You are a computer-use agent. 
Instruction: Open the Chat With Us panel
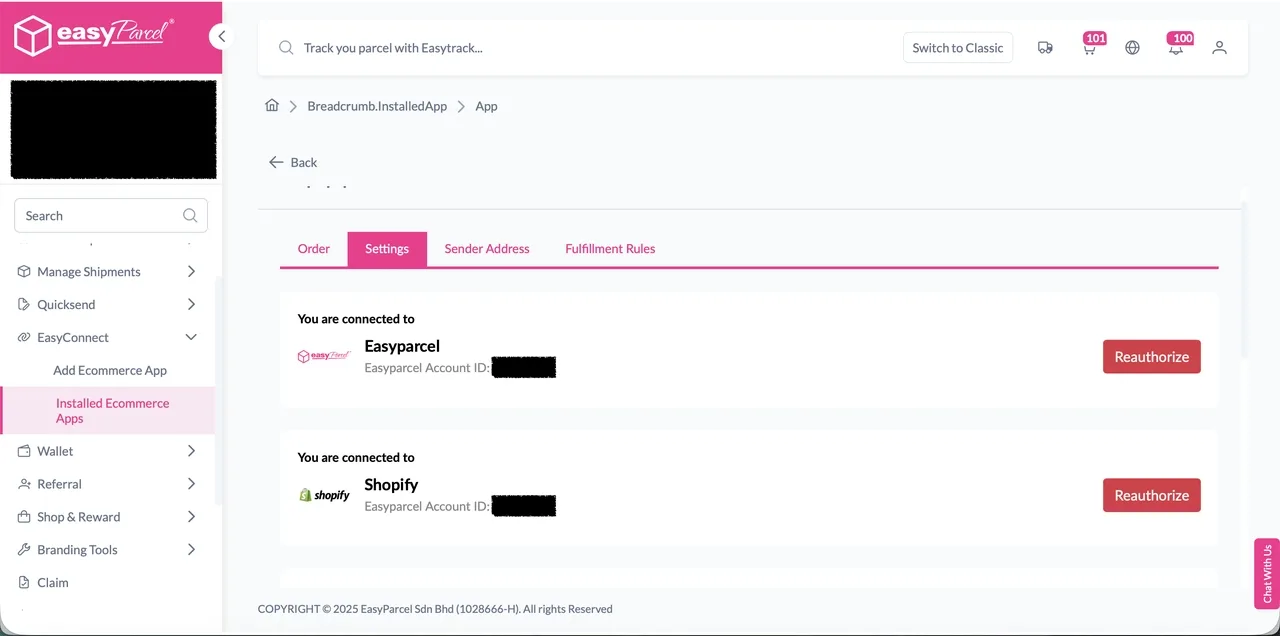coord(1266,573)
